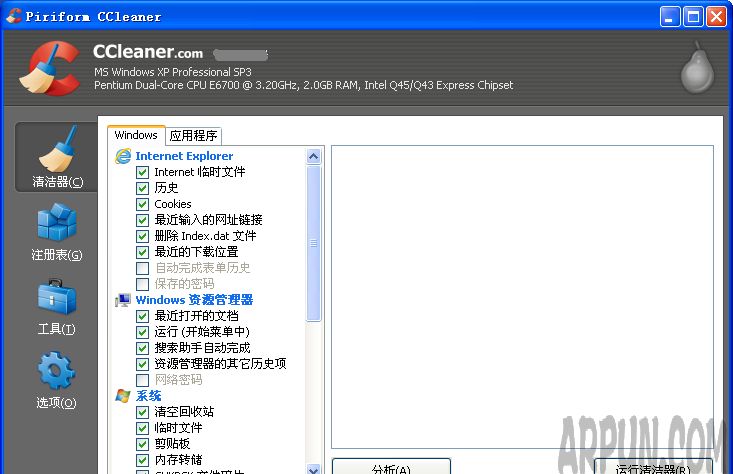
Task: Toggle the 剪贴板 checkbox
Action: click(142, 444)
